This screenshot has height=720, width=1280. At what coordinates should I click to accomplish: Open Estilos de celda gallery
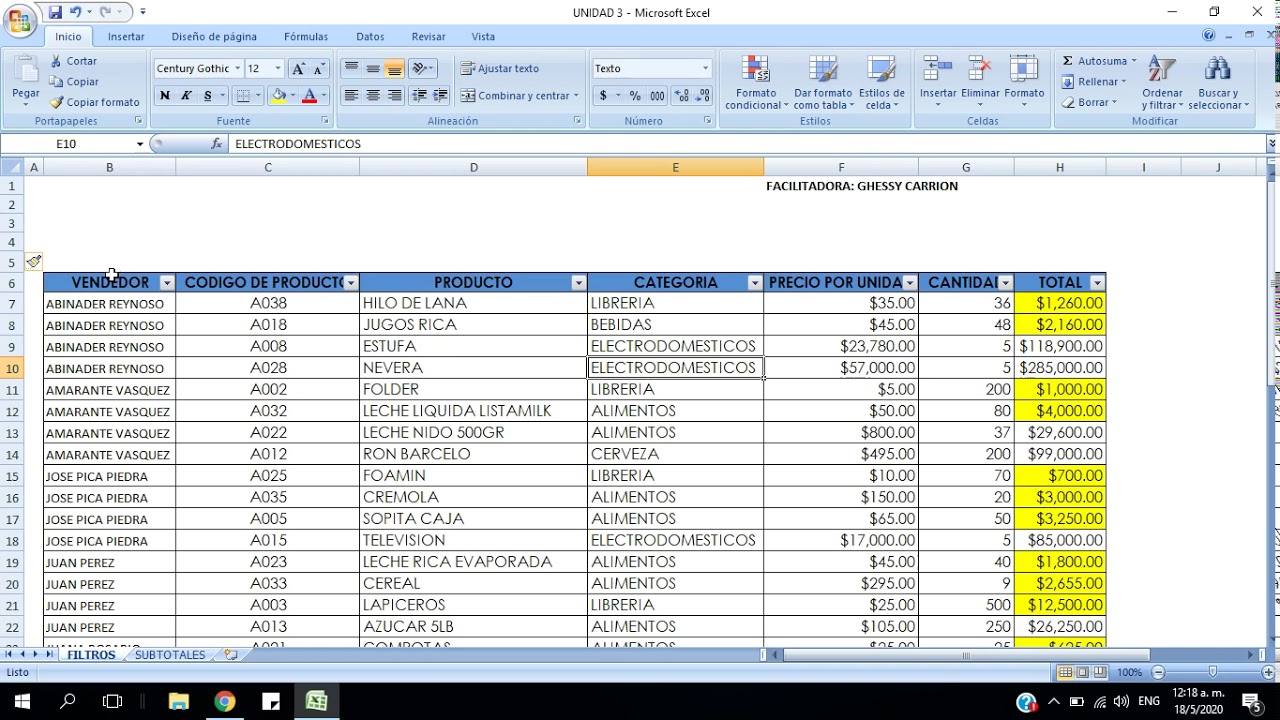pyautogui.click(x=881, y=83)
